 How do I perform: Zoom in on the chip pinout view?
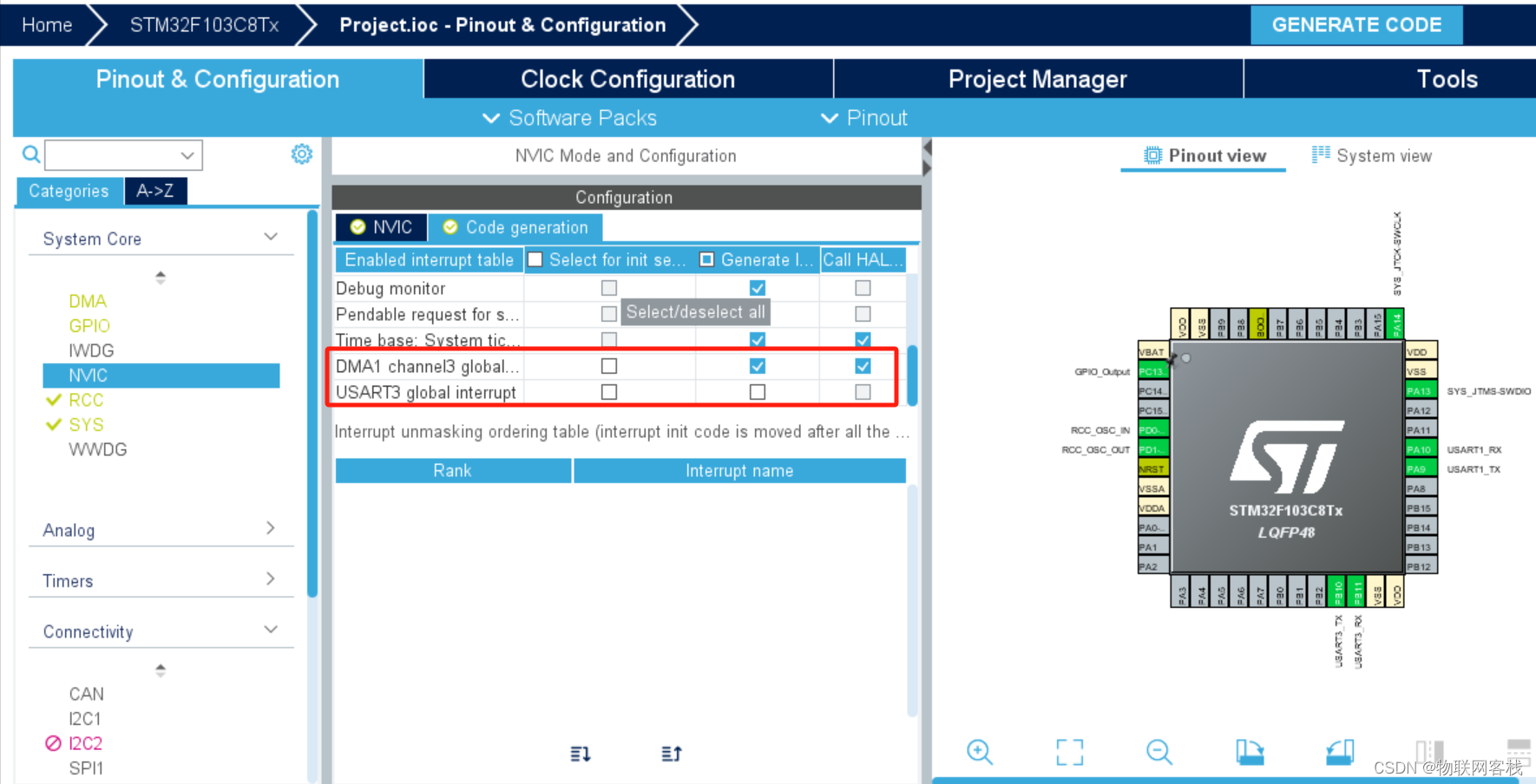(x=980, y=752)
